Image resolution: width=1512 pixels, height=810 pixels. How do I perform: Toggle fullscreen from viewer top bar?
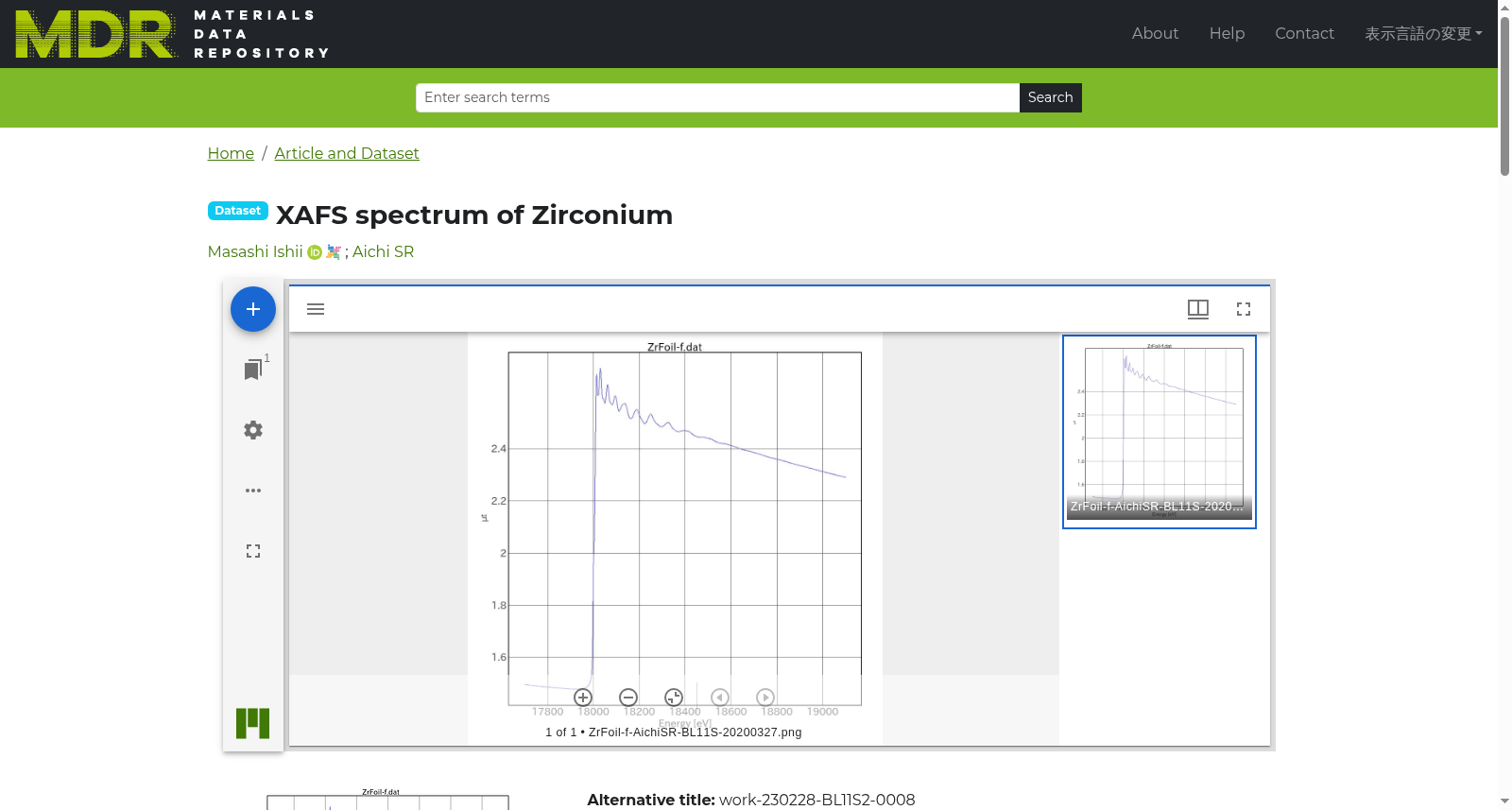(1244, 309)
